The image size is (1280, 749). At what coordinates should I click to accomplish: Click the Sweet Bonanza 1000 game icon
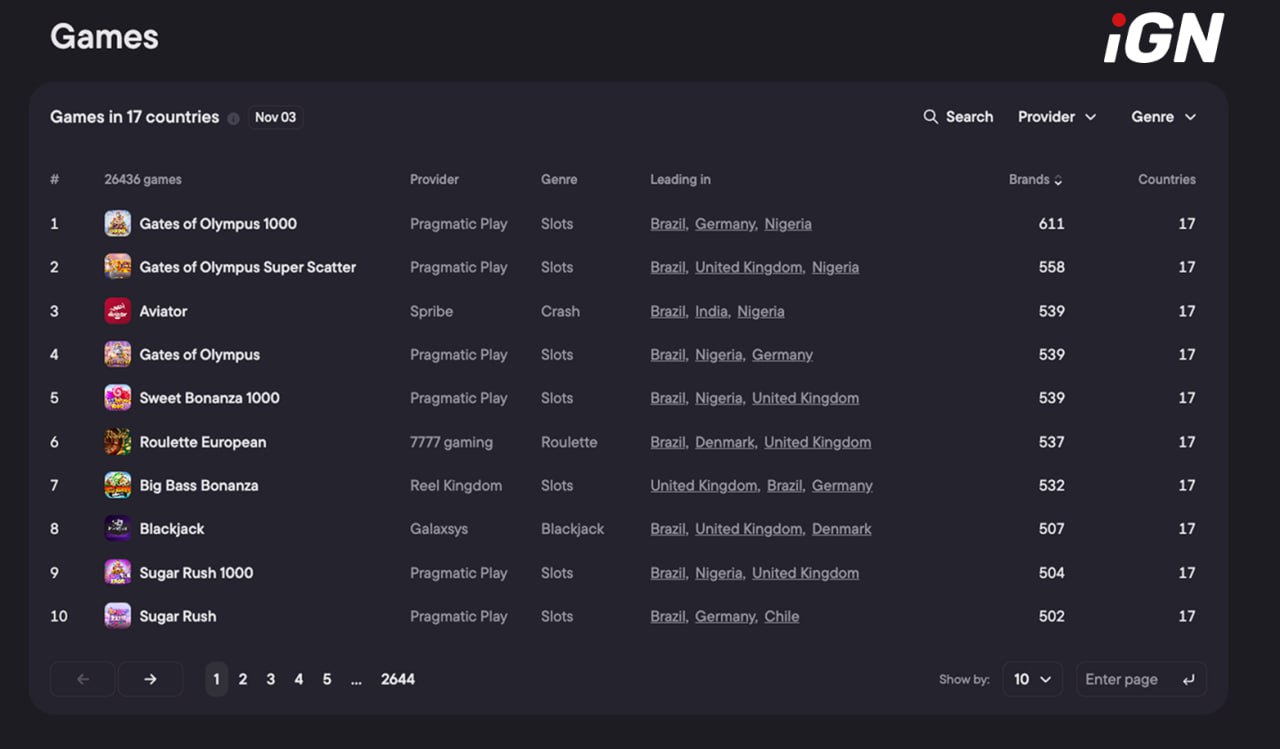118,398
